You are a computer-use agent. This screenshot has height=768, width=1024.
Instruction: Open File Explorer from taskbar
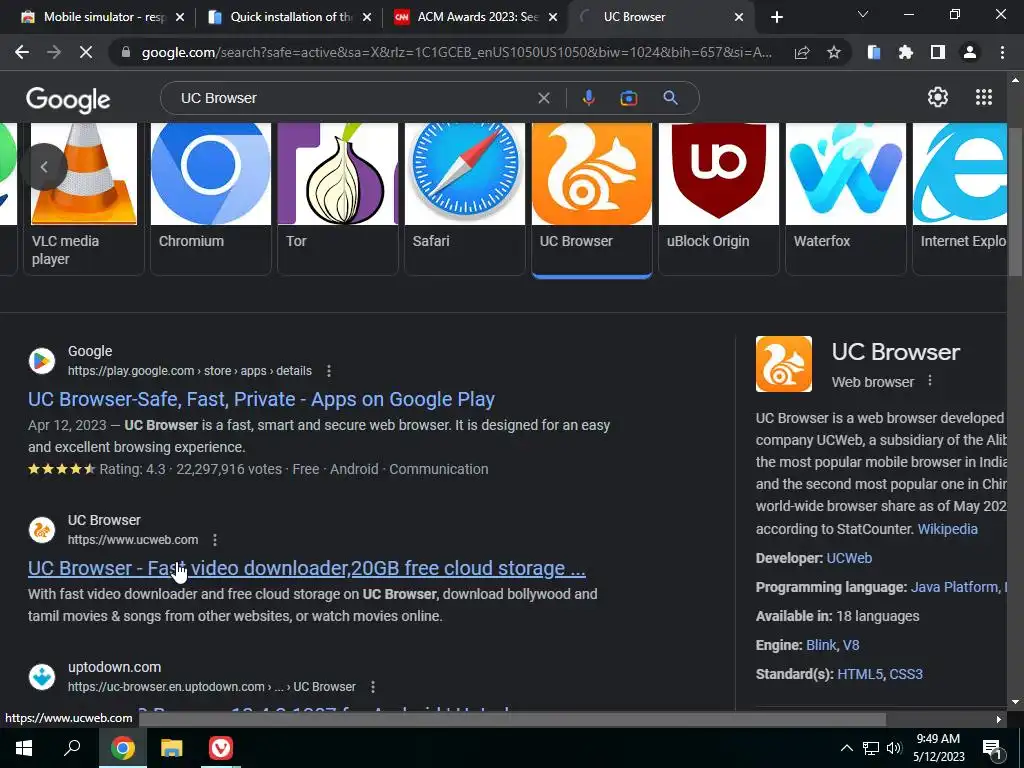tap(172, 748)
